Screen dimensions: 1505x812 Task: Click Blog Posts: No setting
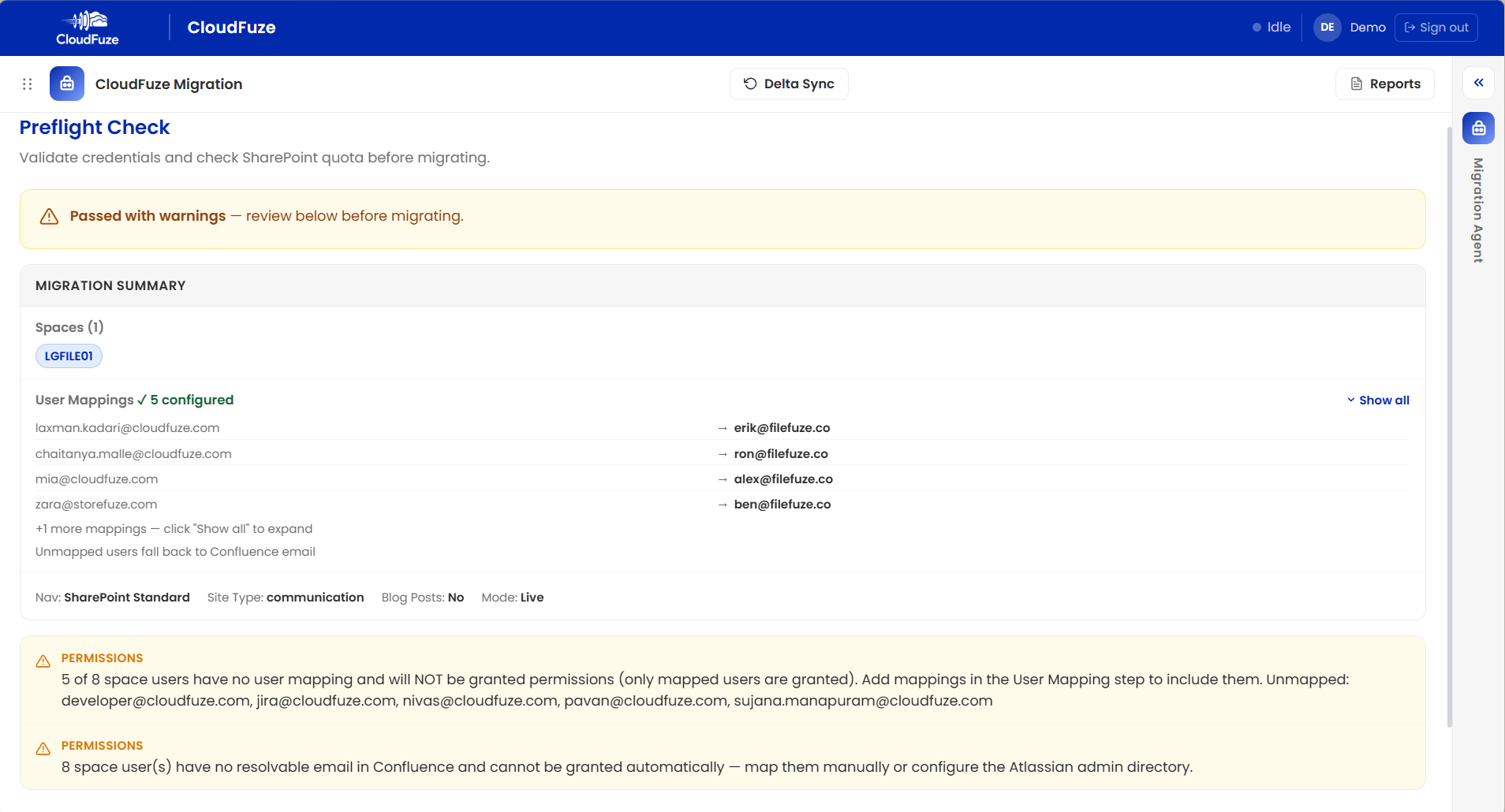point(423,598)
